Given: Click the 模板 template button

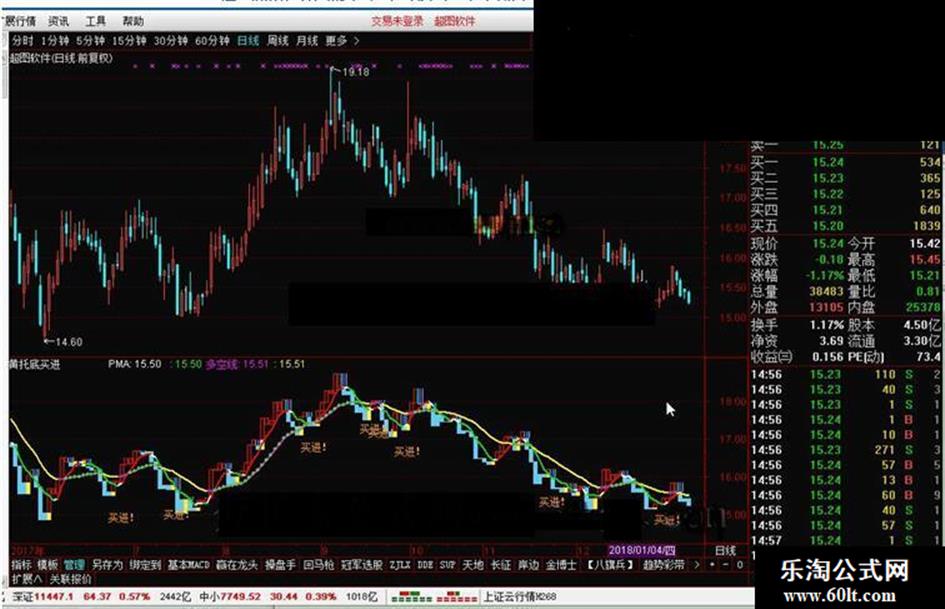Looking at the screenshot, I should tap(48, 565).
